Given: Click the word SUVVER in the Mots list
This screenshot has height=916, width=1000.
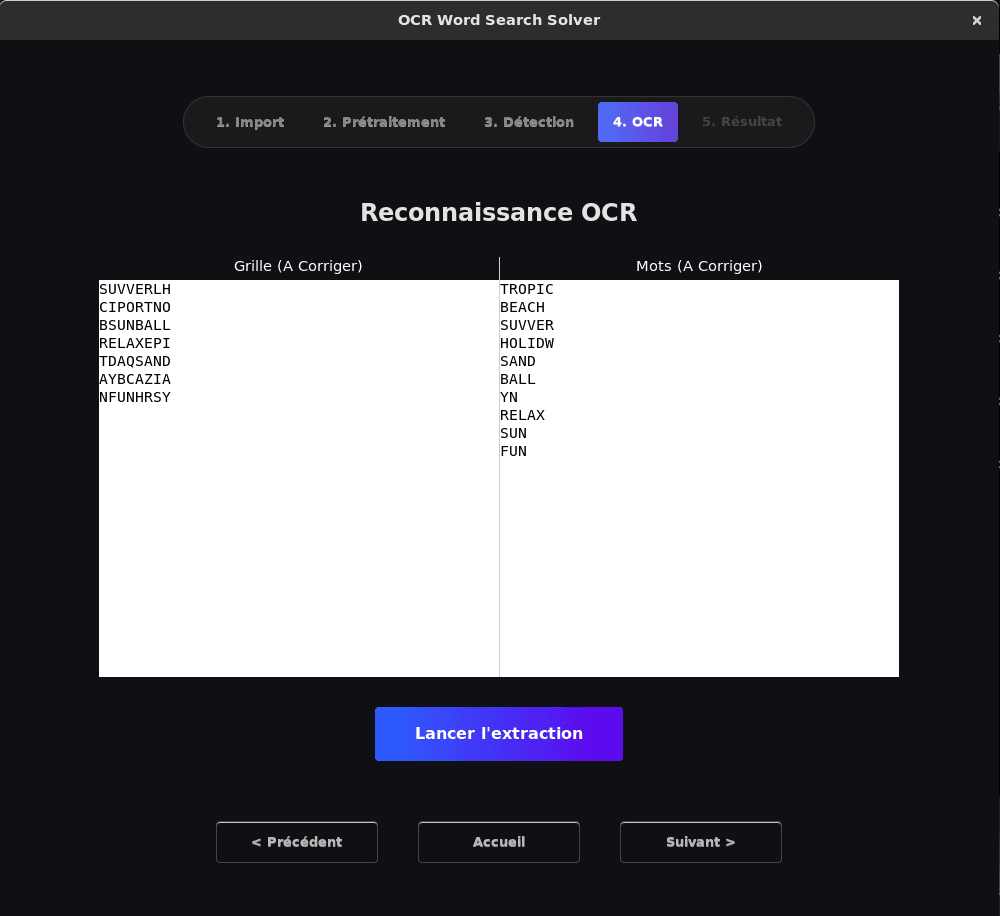Looking at the screenshot, I should (x=527, y=326).
